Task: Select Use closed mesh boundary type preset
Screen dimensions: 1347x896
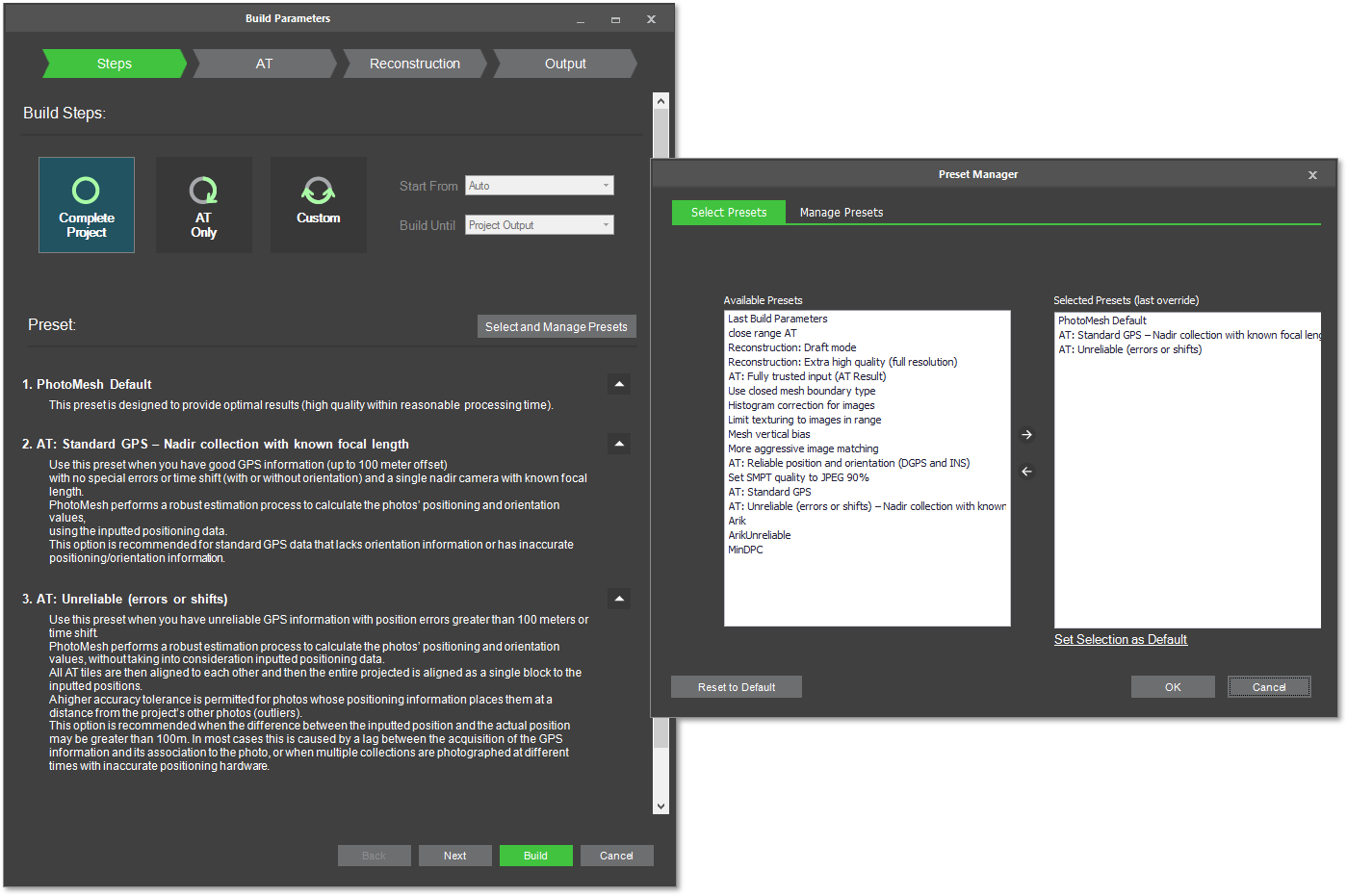Action: (x=802, y=391)
